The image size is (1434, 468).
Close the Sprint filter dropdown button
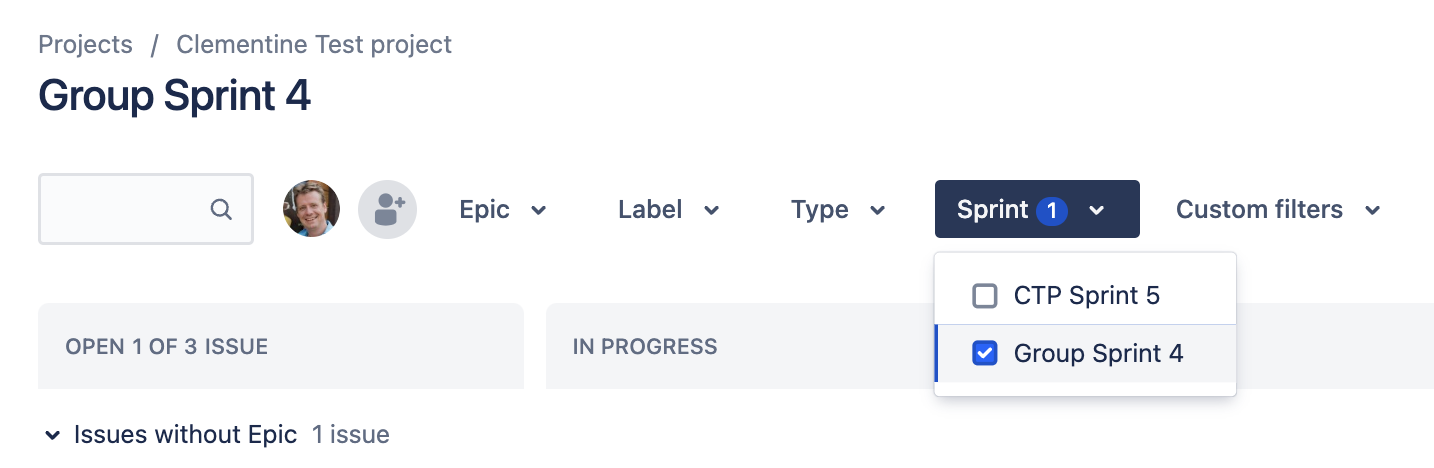[x=1037, y=209]
